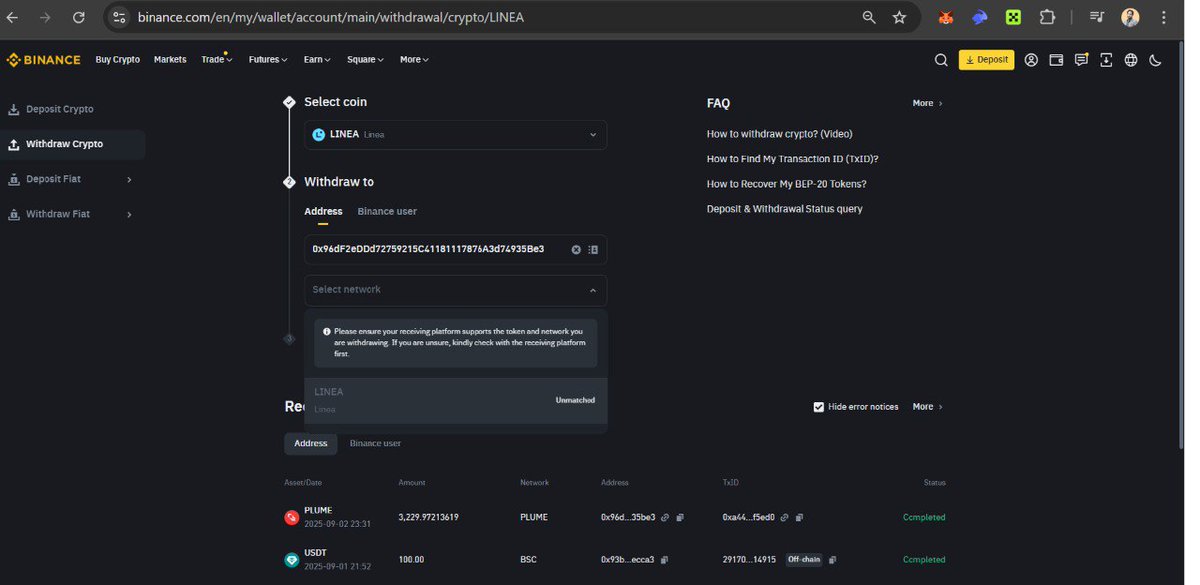Viewport: 1200px width, 585px height.
Task: Expand the Futures menu
Action: (x=268, y=60)
